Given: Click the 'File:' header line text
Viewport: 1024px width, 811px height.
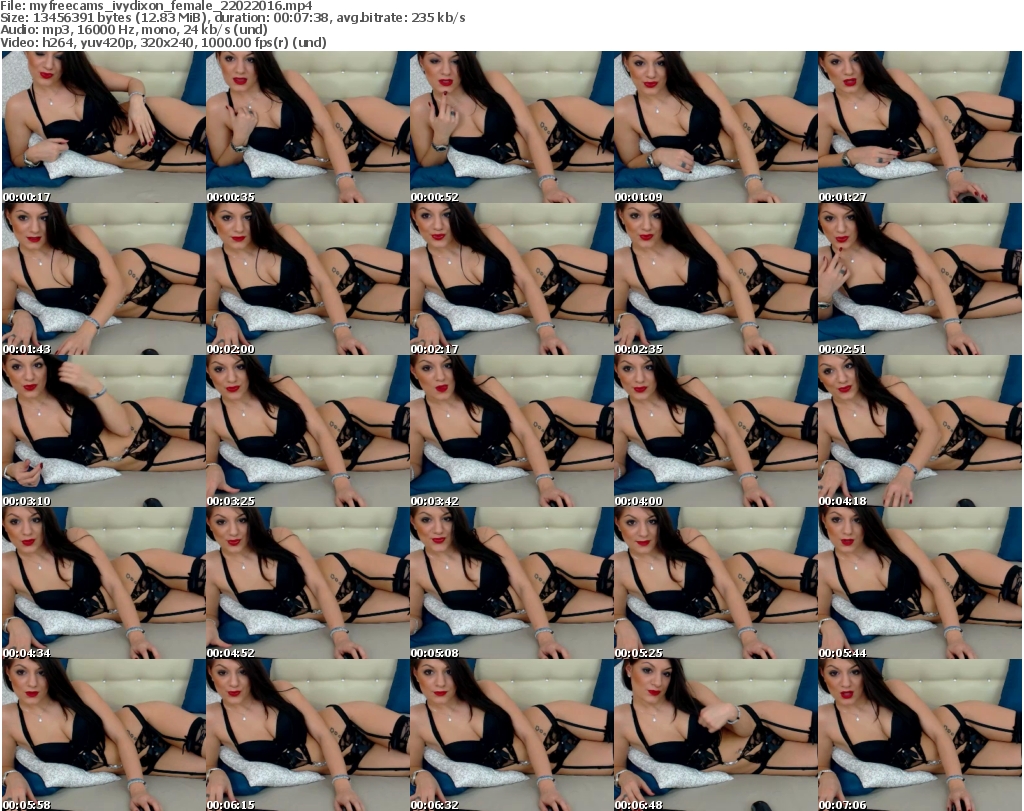Looking at the screenshot, I should tap(156, 6).
